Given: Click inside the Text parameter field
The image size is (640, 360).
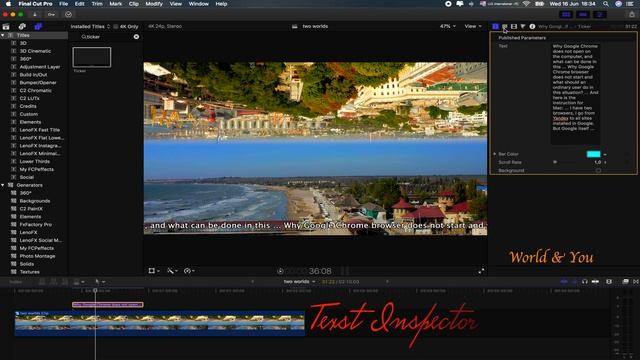Looking at the screenshot, I should (576, 94).
